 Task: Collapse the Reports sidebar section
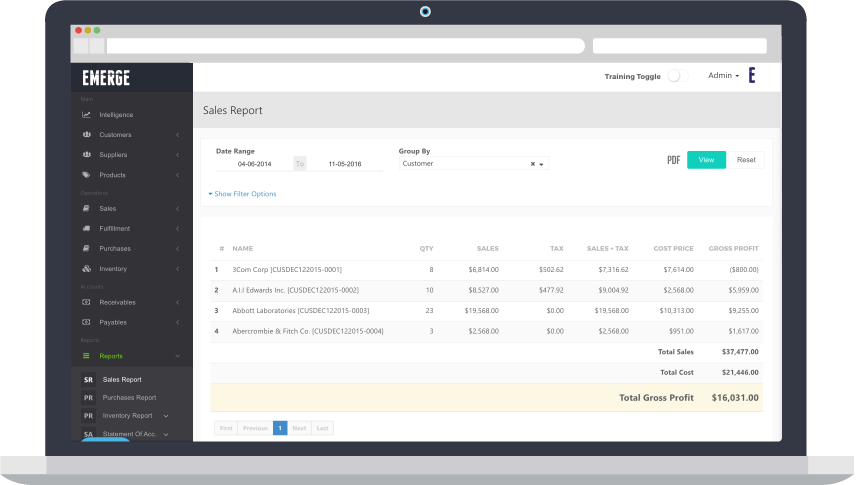[x=177, y=356]
